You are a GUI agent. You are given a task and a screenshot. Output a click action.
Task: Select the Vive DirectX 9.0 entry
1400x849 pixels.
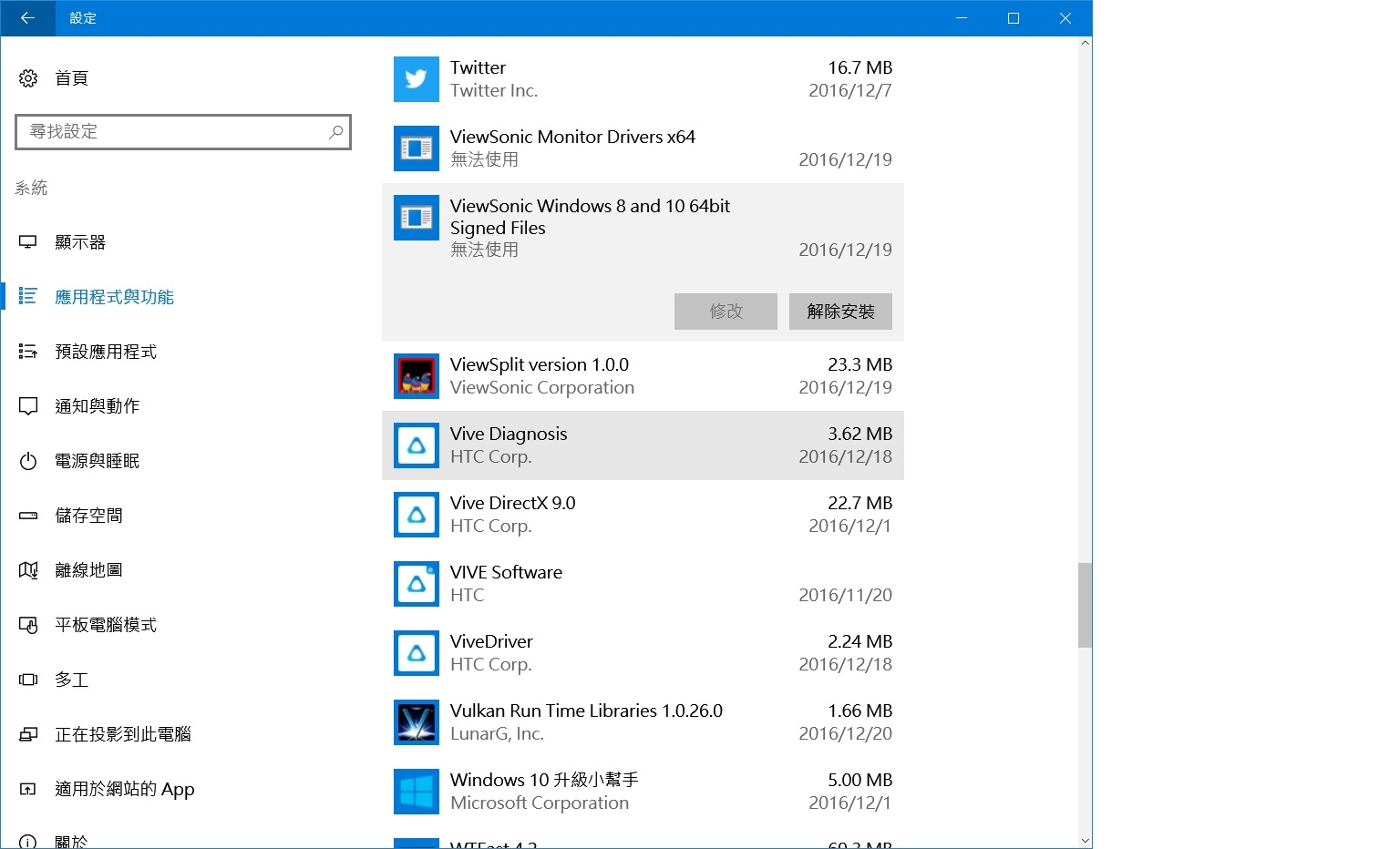point(643,515)
